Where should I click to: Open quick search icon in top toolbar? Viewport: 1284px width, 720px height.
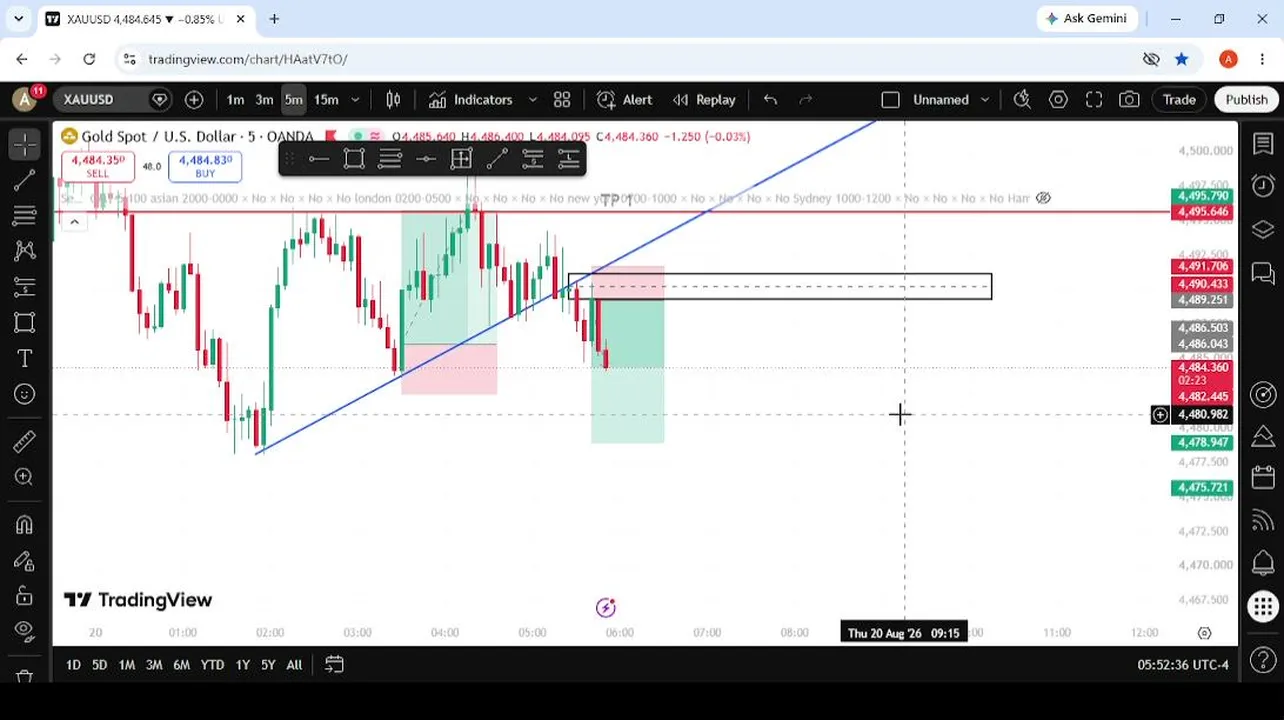1022,99
